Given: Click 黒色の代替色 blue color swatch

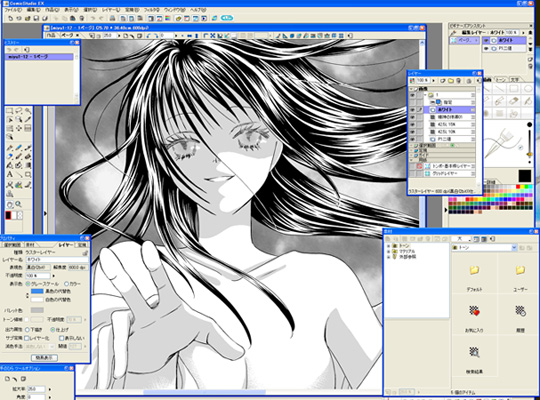Looking at the screenshot, I should [37, 291].
